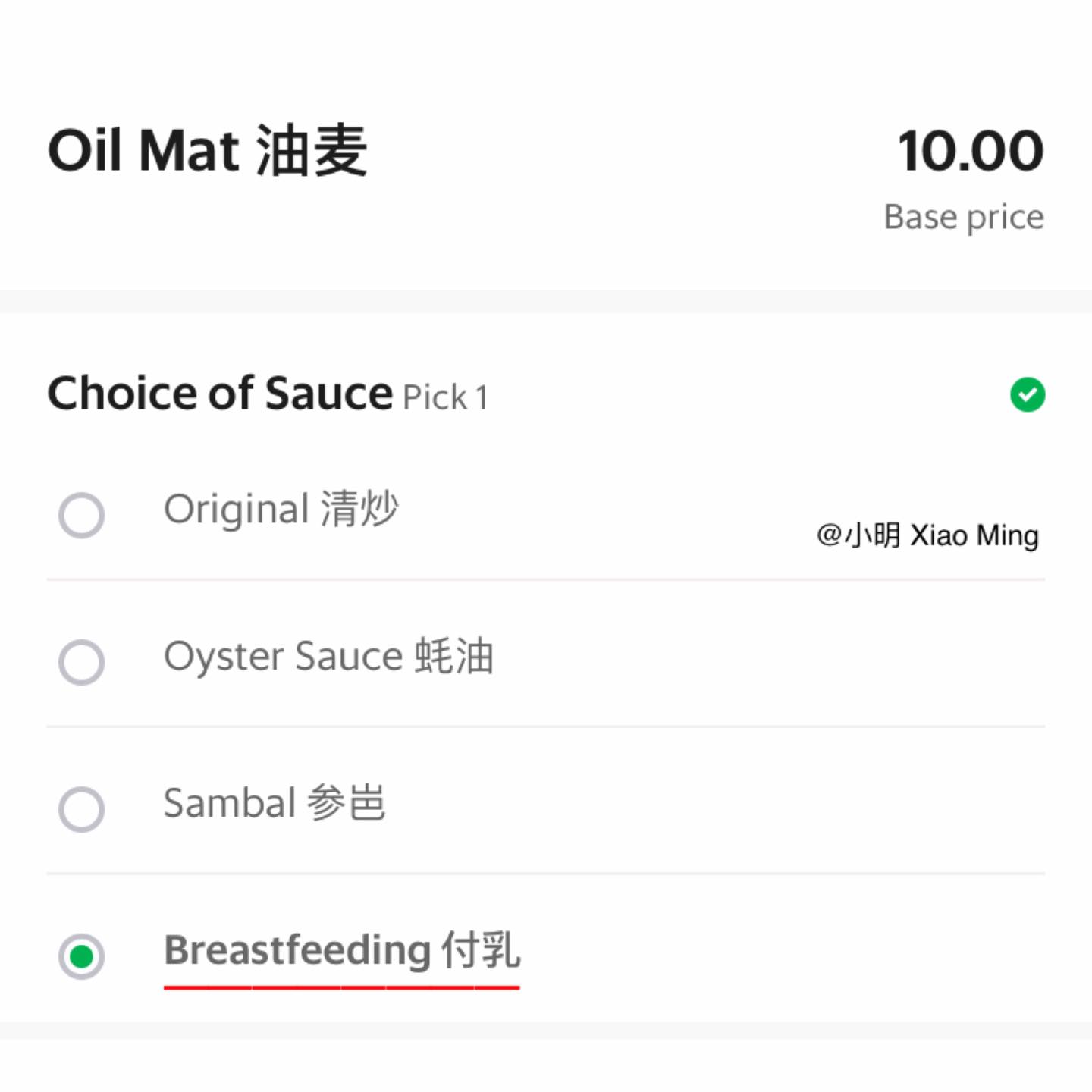
Task: Click the Breastfeeding 付乳 option label
Action: [x=342, y=950]
